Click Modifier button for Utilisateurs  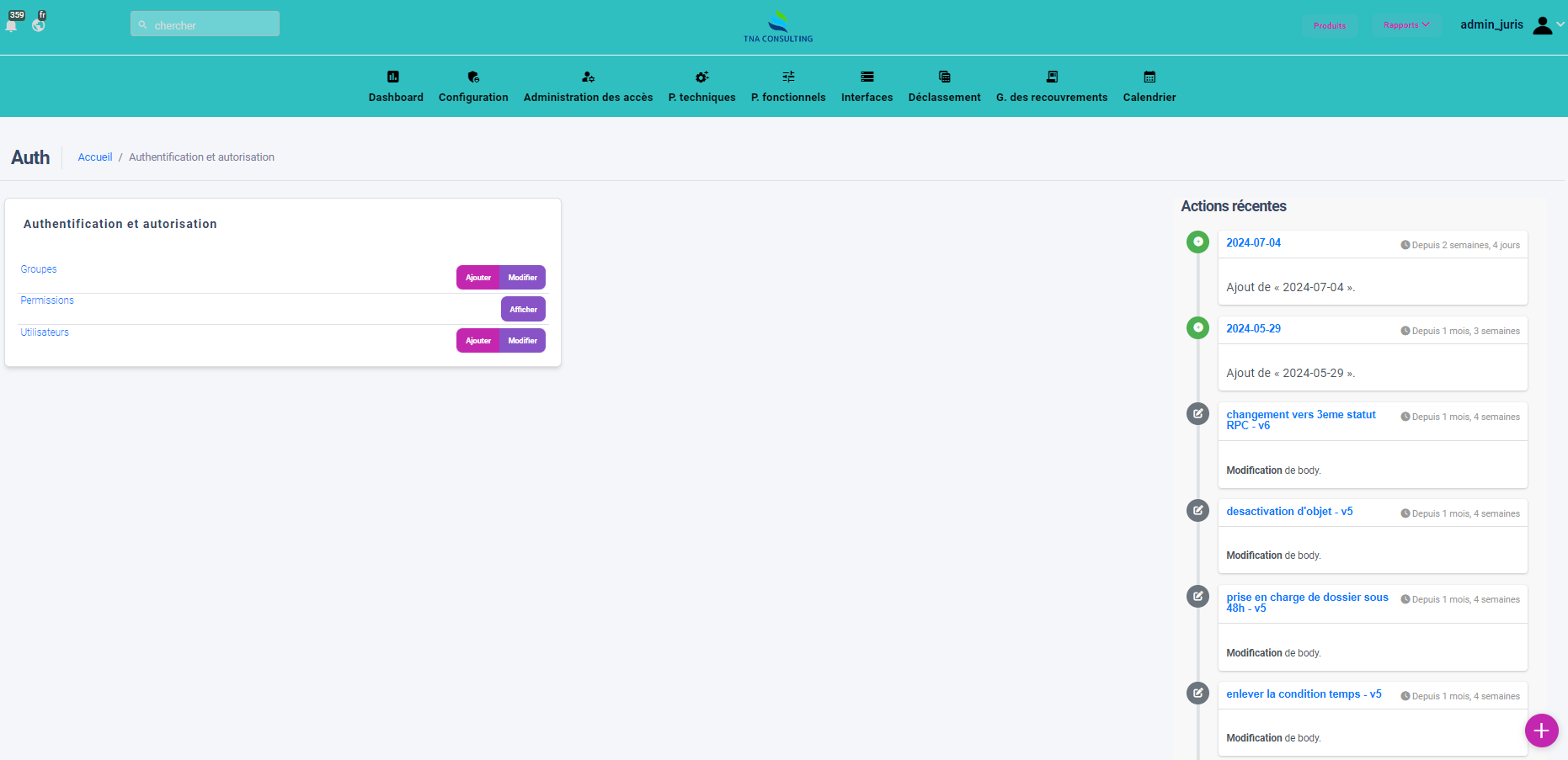click(523, 341)
